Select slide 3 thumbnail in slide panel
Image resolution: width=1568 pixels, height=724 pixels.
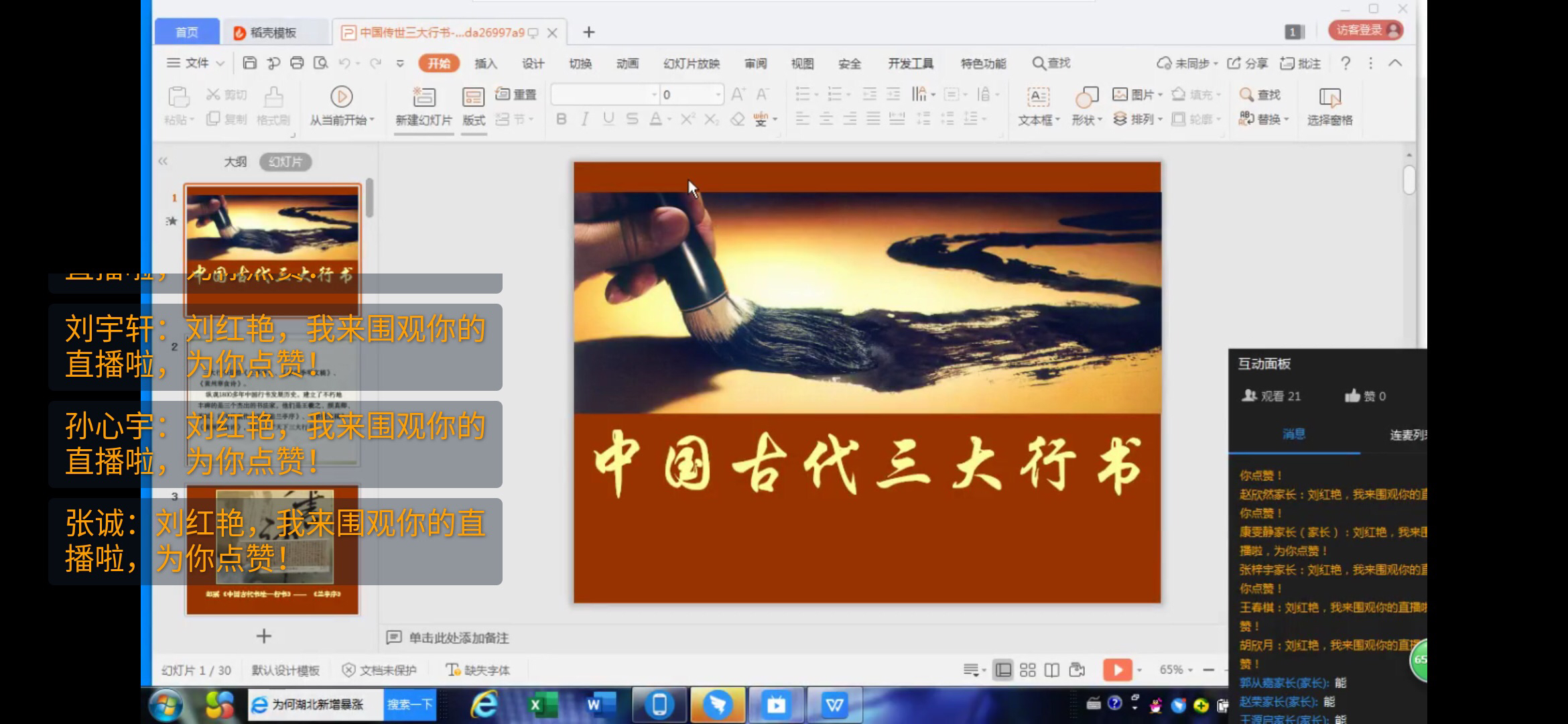click(273, 551)
